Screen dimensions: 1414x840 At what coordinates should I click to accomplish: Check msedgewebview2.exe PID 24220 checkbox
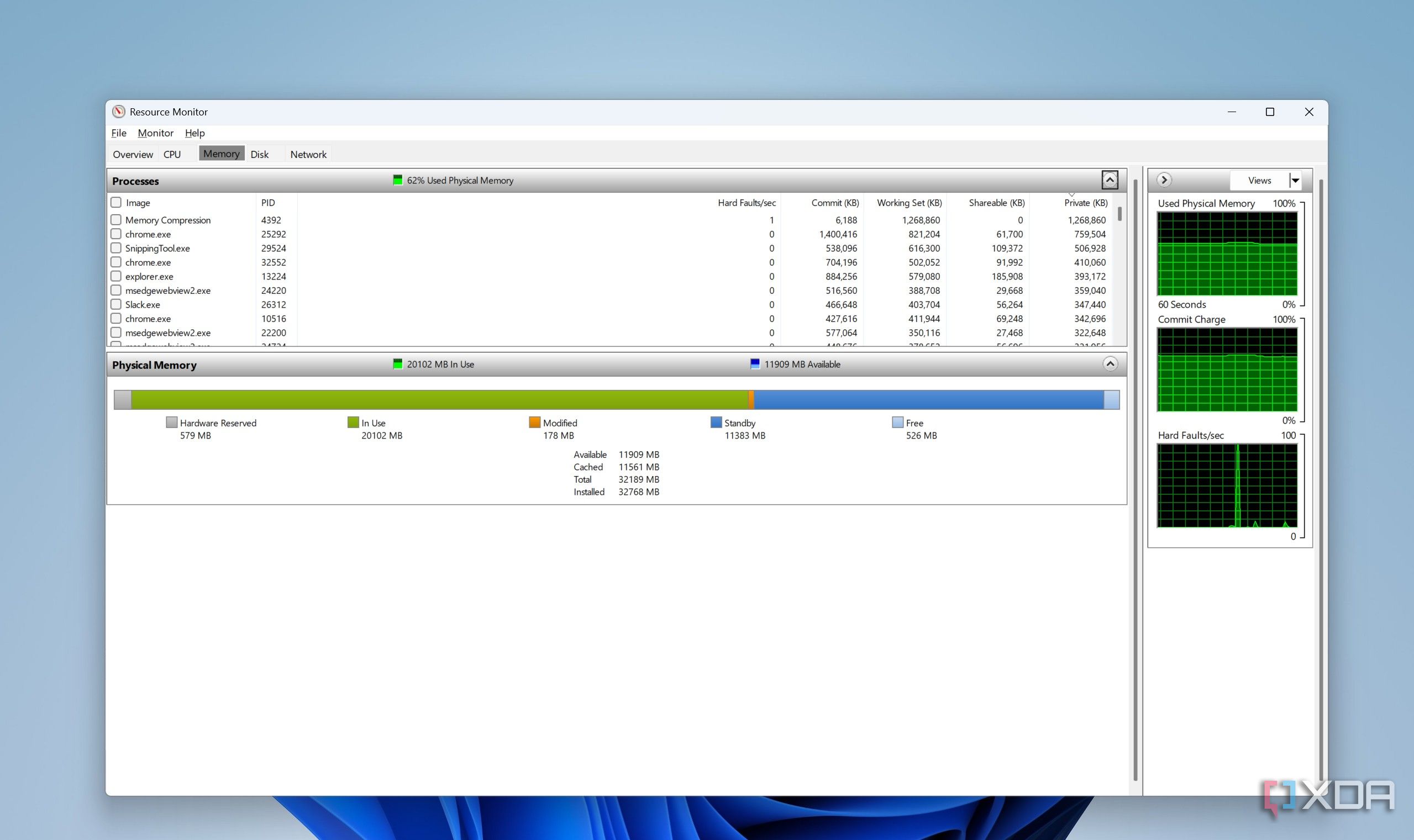click(116, 290)
